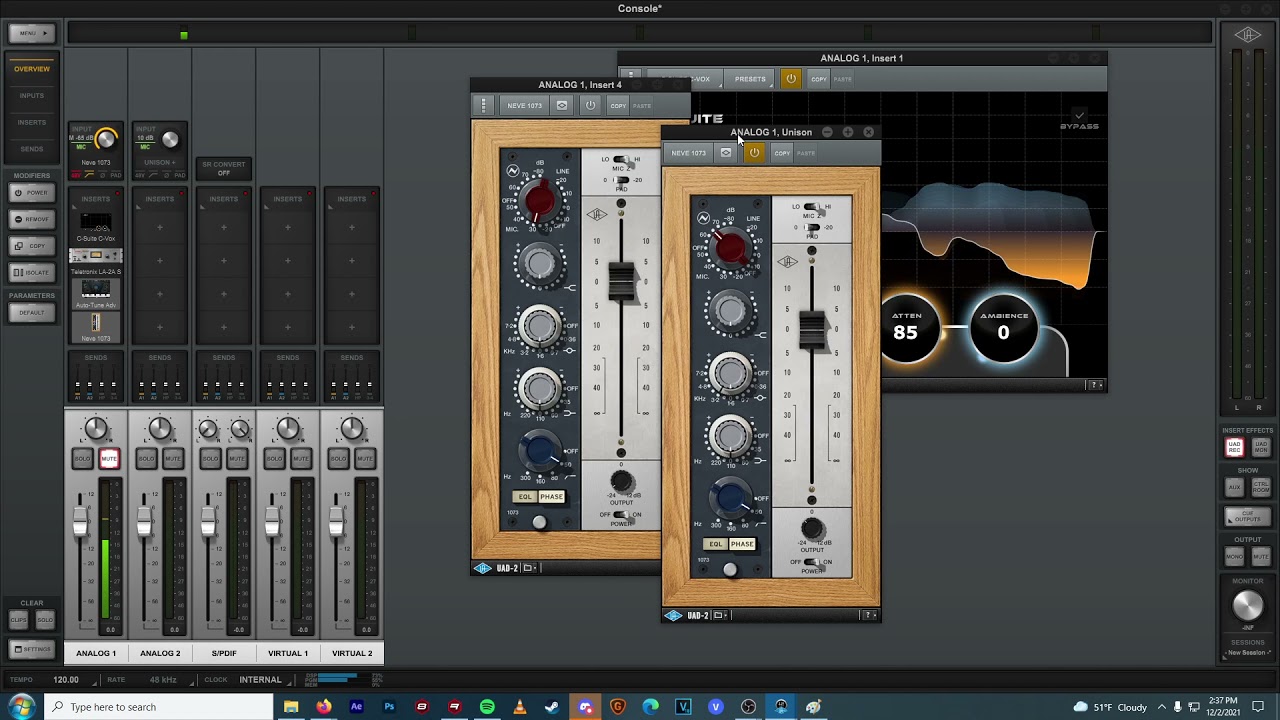Click the MONITOR level knob
This screenshot has width=1280, height=720.
pyautogui.click(x=1247, y=605)
